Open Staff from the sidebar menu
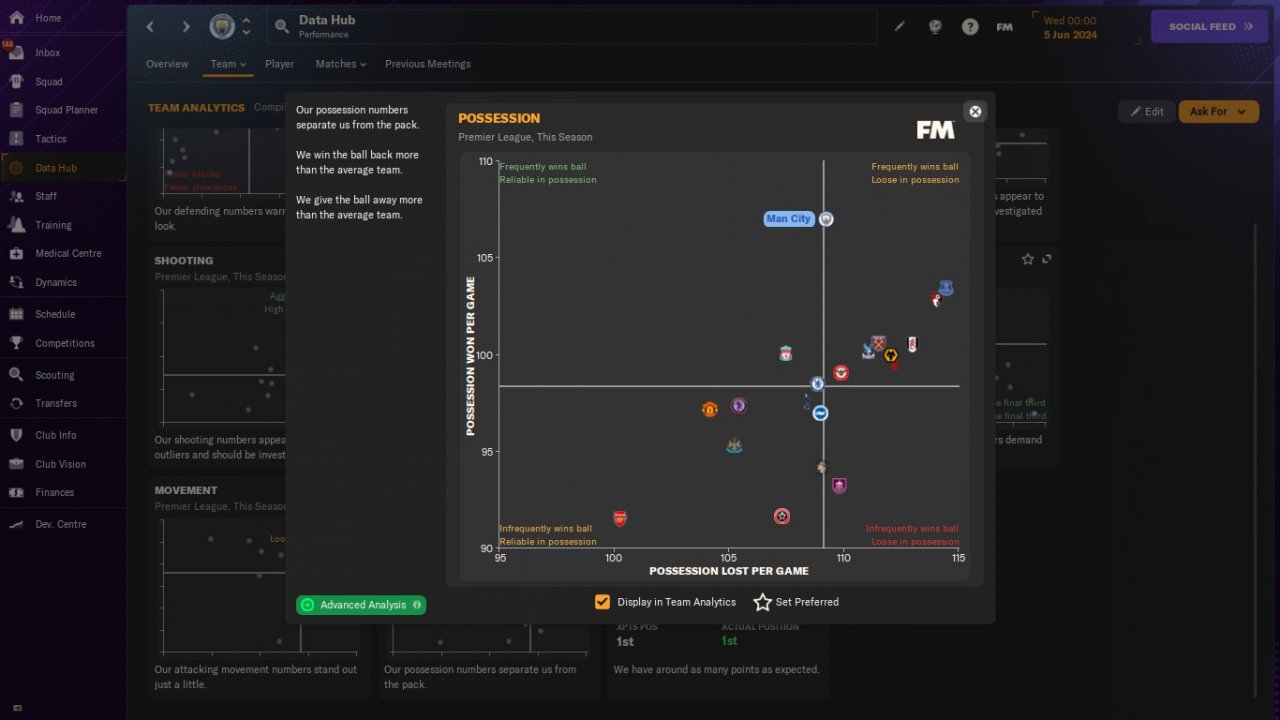Viewport: 1280px width, 720px height. [46, 196]
